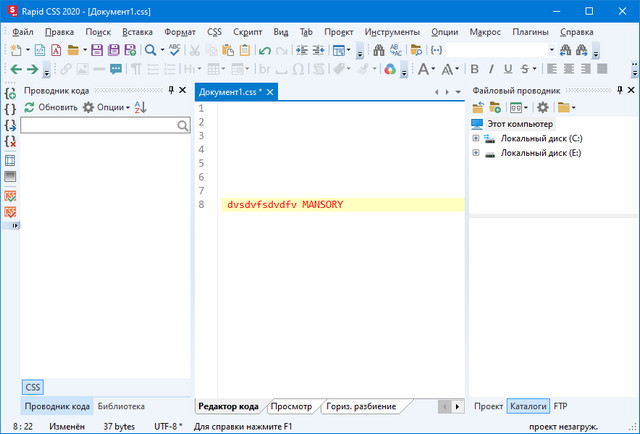Click the add CSS rule braces icon
Viewport: 640px width, 434px height.
pos(10,92)
